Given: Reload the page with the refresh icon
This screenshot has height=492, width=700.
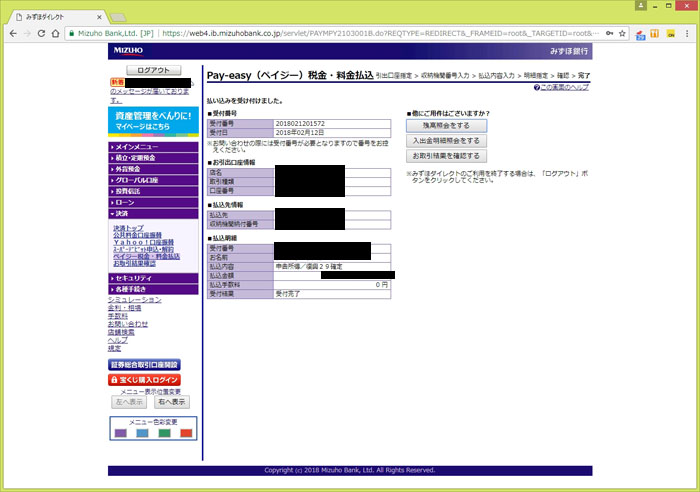Looking at the screenshot, I should pyautogui.click(x=41, y=33).
